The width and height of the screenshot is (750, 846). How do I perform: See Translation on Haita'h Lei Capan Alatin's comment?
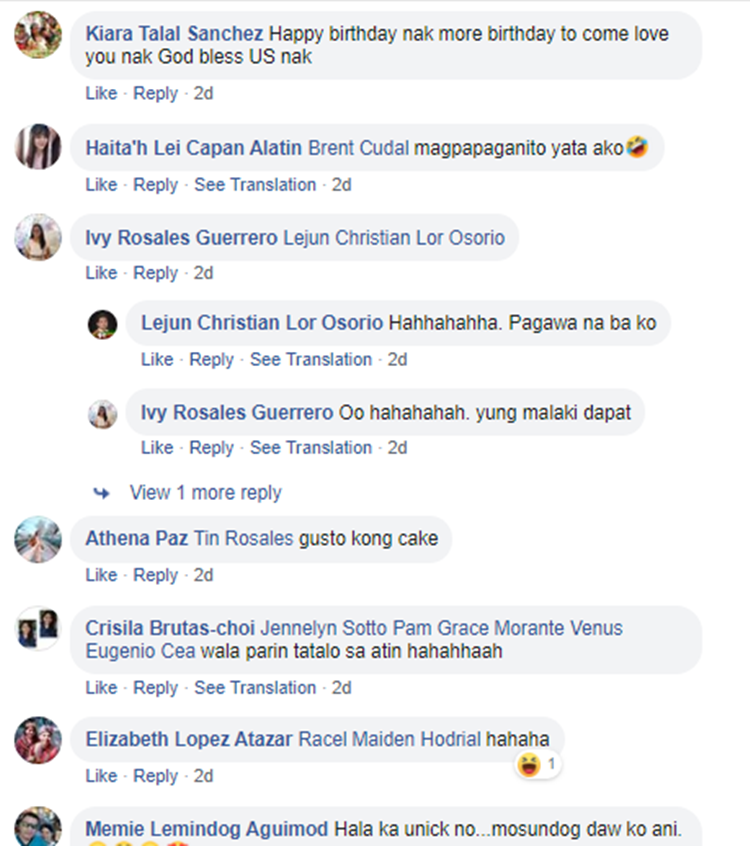pos(255,185)
